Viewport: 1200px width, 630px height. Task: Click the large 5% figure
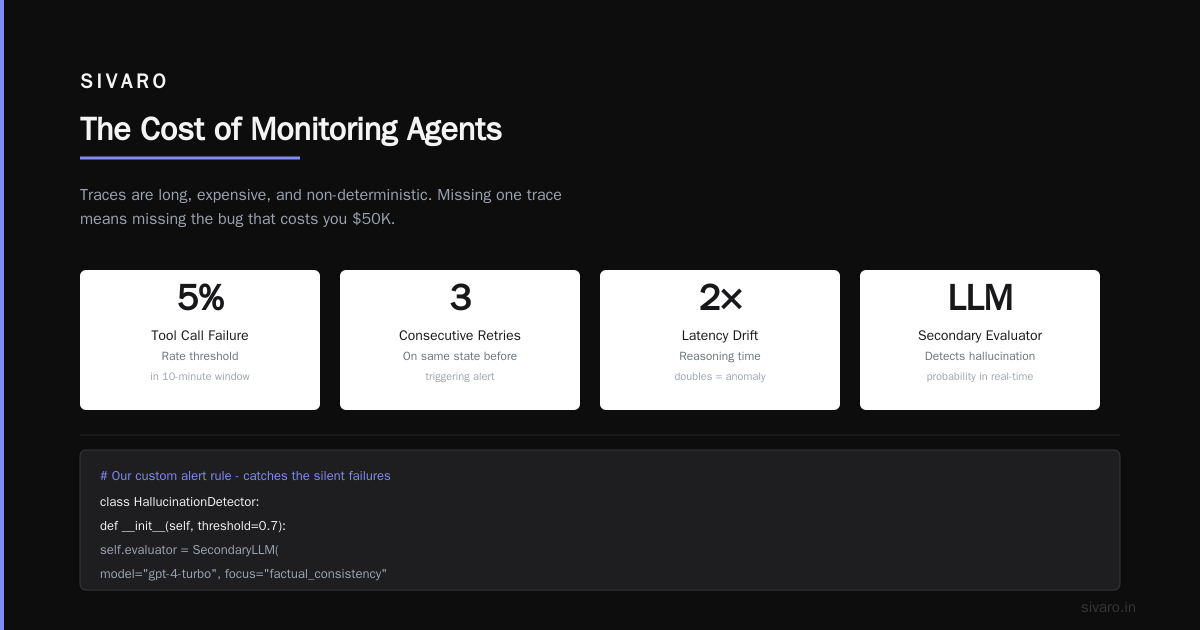coord(200,298)
